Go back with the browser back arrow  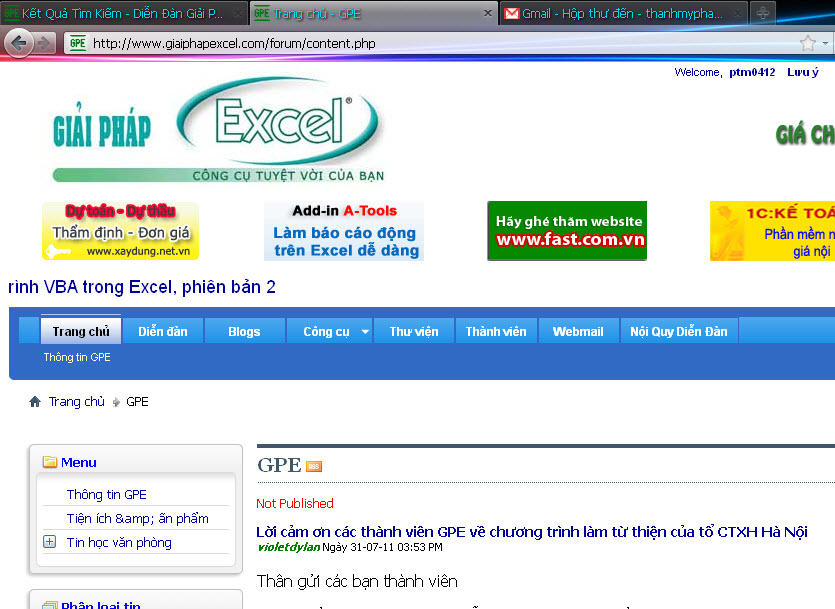point(19,43)
